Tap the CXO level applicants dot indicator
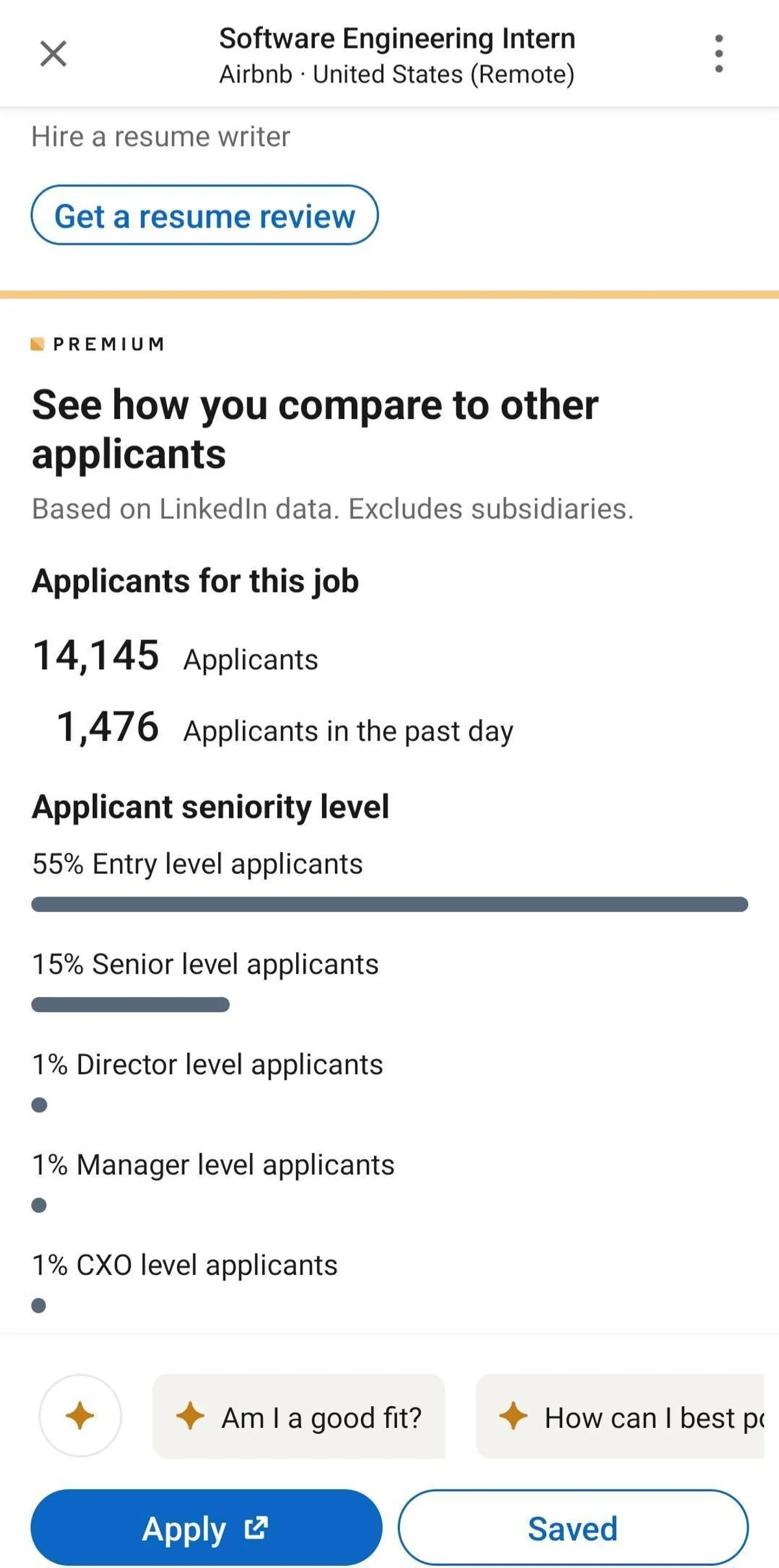 click(39, 1306)
